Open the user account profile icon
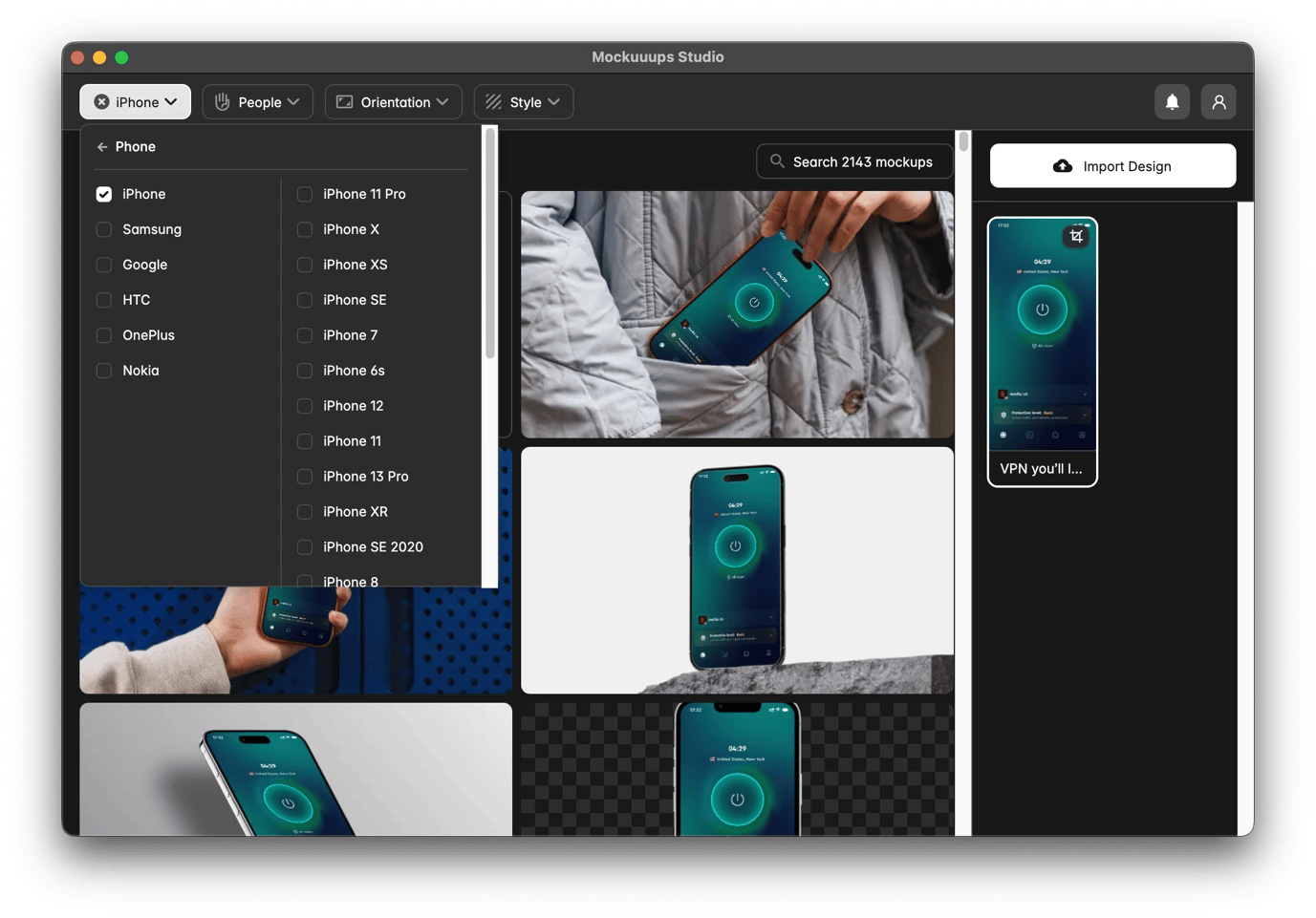Image resolution: width=1316 pixels, height=918 pixels. point(1219,102)
